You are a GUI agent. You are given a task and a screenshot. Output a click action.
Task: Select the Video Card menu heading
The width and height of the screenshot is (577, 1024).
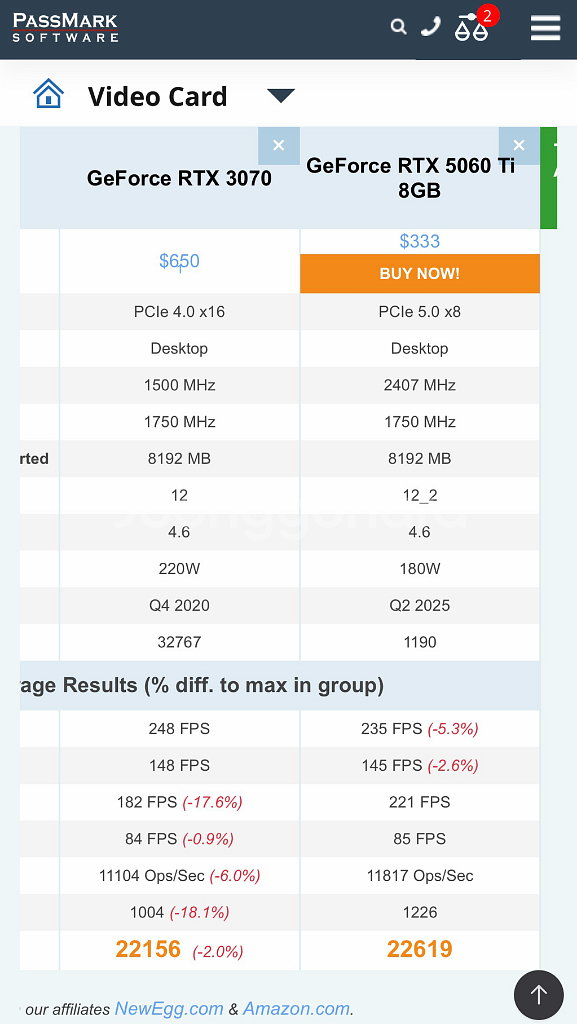click(157, 96)
